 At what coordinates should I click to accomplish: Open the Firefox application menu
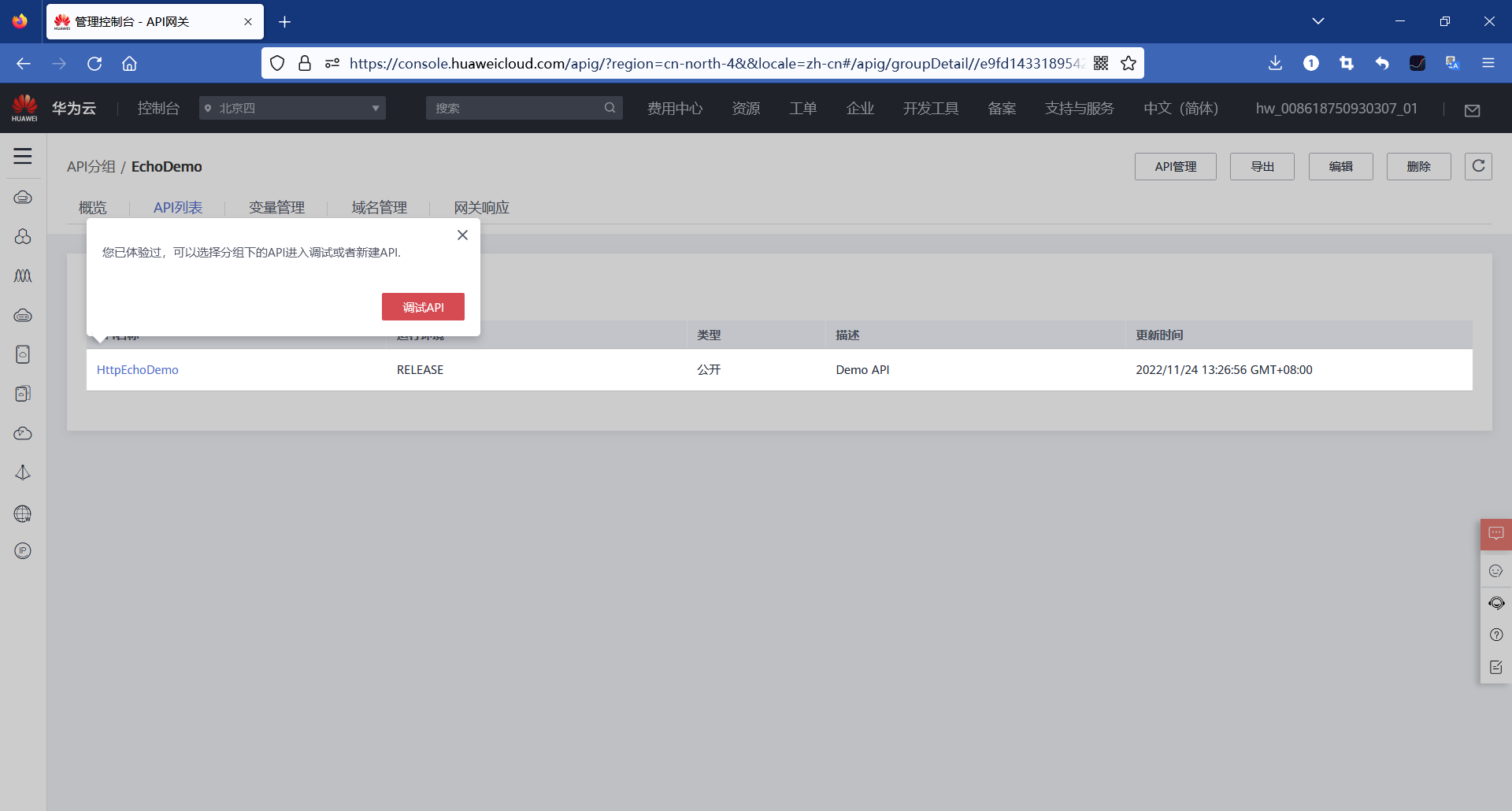(x=1488, y=63)
